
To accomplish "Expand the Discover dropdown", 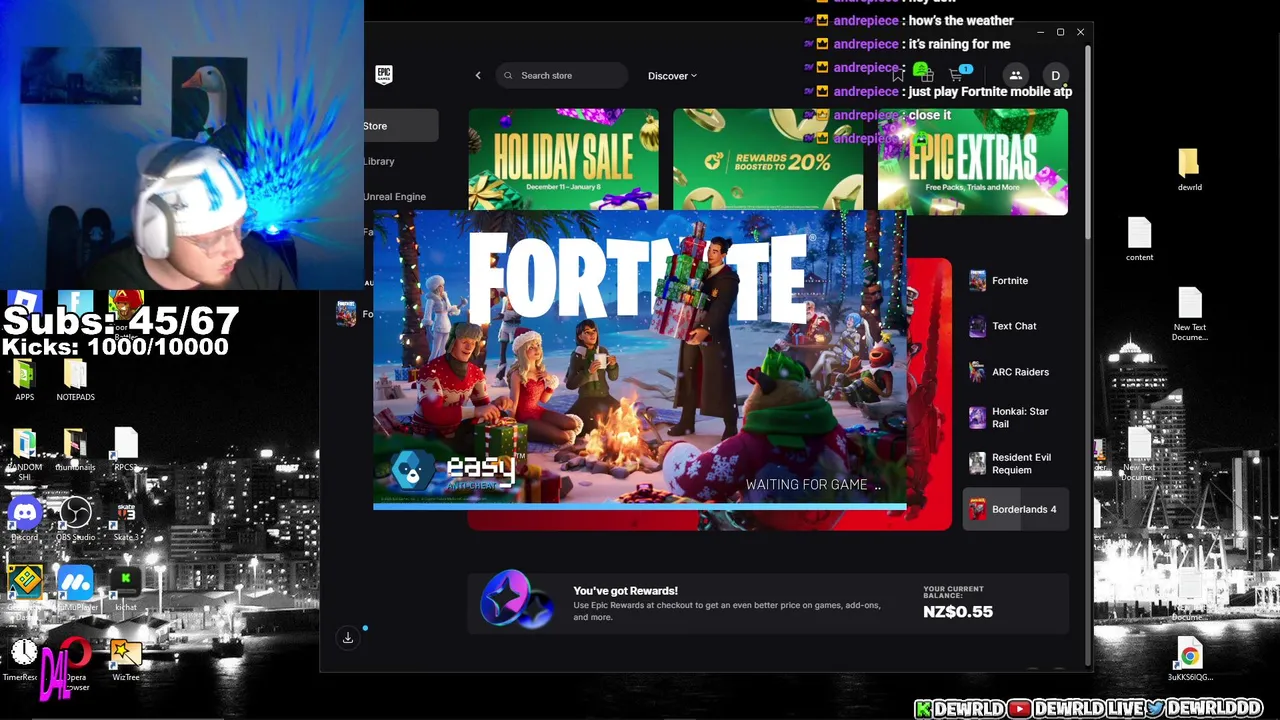I will click(672, 76).
